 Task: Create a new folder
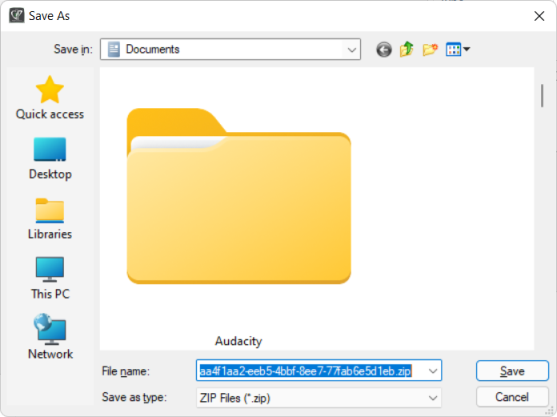click(x=430, y=49)
